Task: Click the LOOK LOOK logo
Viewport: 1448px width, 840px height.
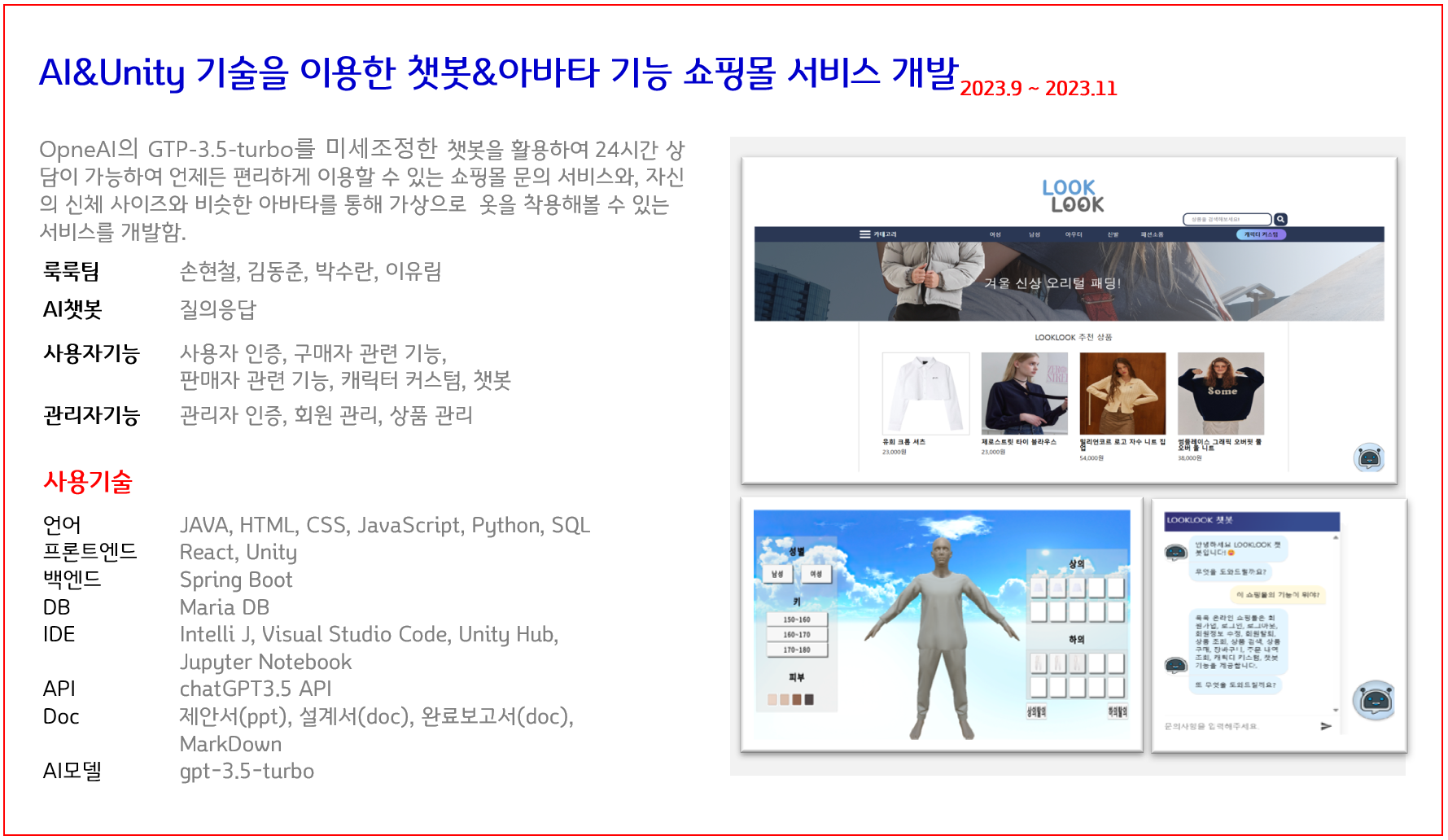Action: coord(1073,196)
